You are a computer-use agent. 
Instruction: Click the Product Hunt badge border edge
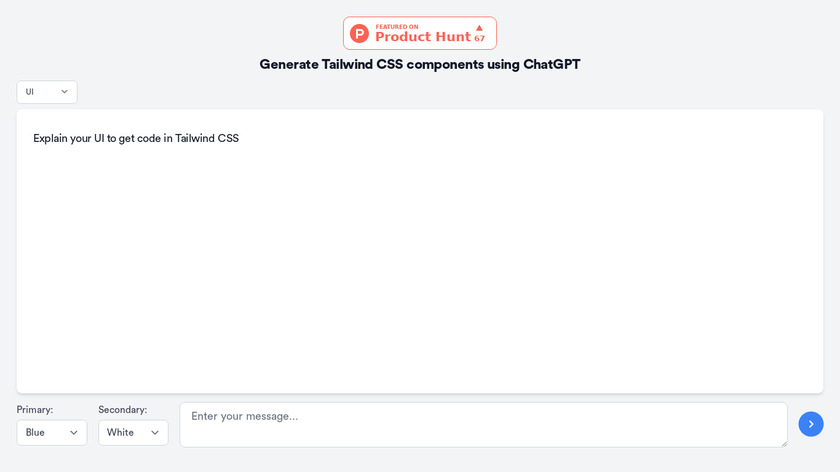coord(344,33)
